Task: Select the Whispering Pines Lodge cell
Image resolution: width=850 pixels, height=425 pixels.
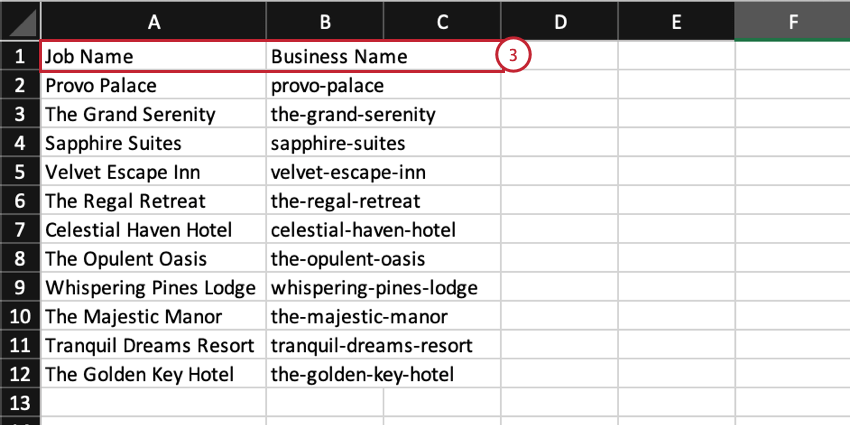Action: coord(154,288)
